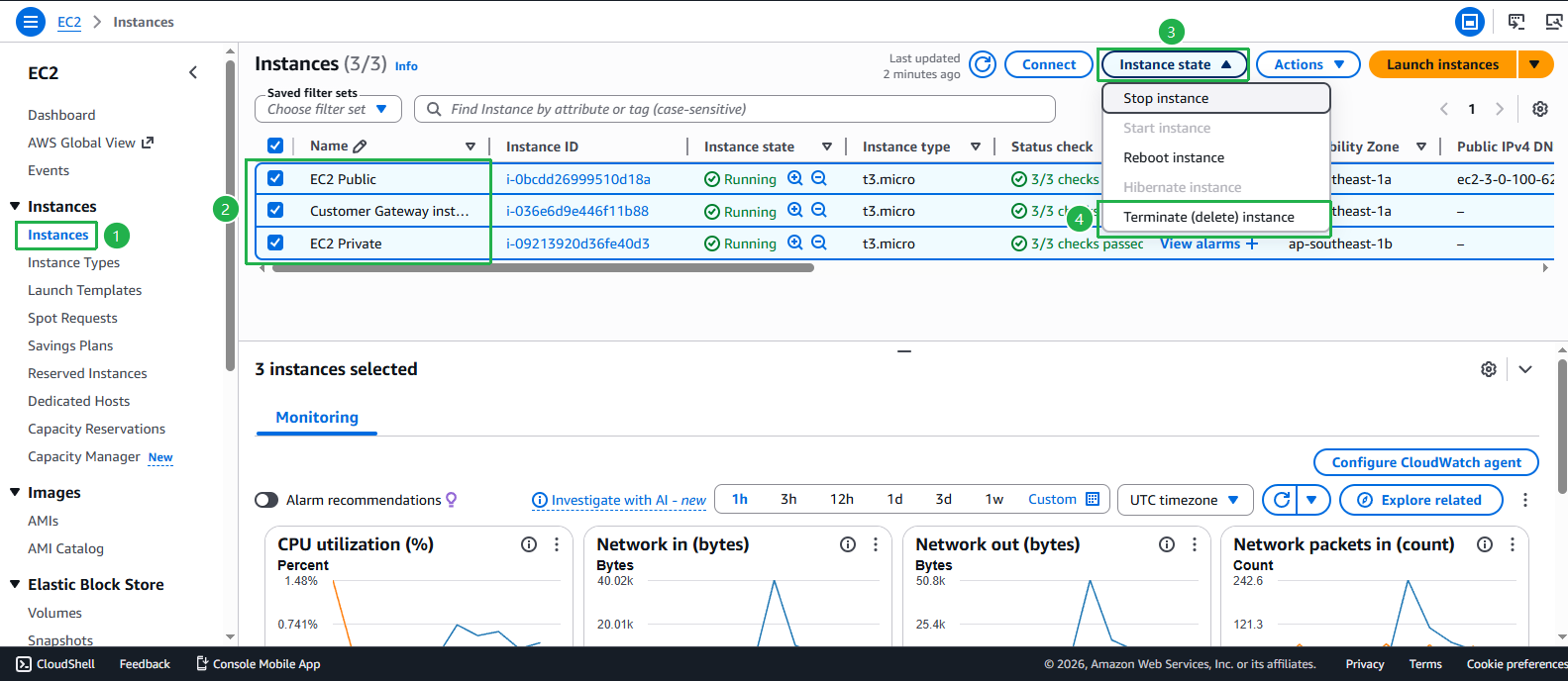Refresh the instances list

click(983, 64)
